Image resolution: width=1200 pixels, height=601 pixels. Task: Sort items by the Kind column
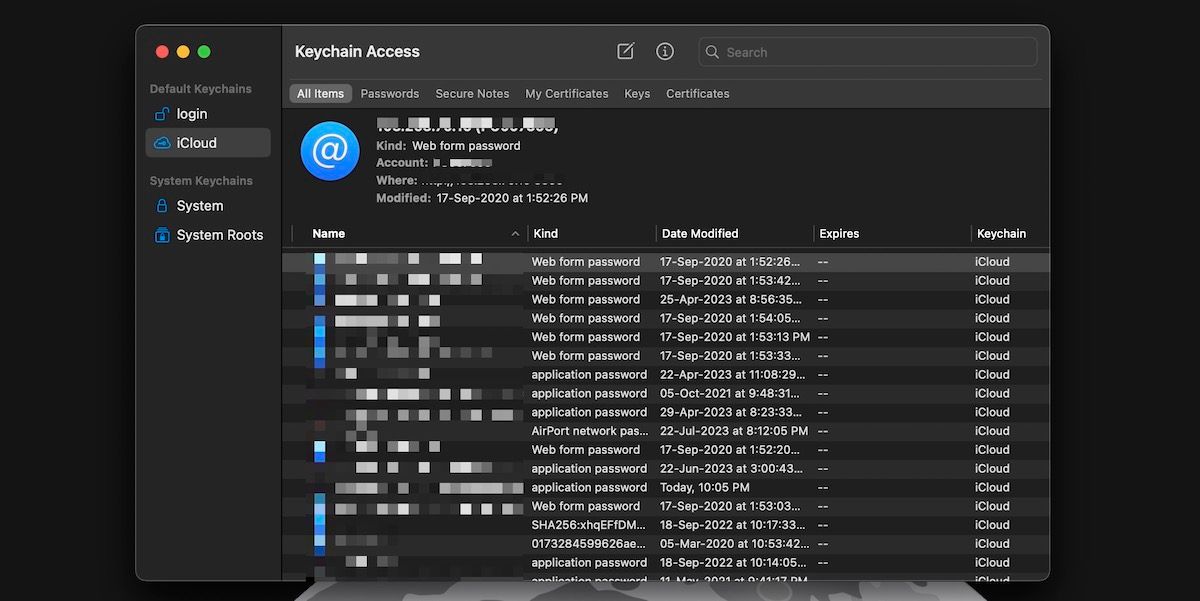click(545, 233)
